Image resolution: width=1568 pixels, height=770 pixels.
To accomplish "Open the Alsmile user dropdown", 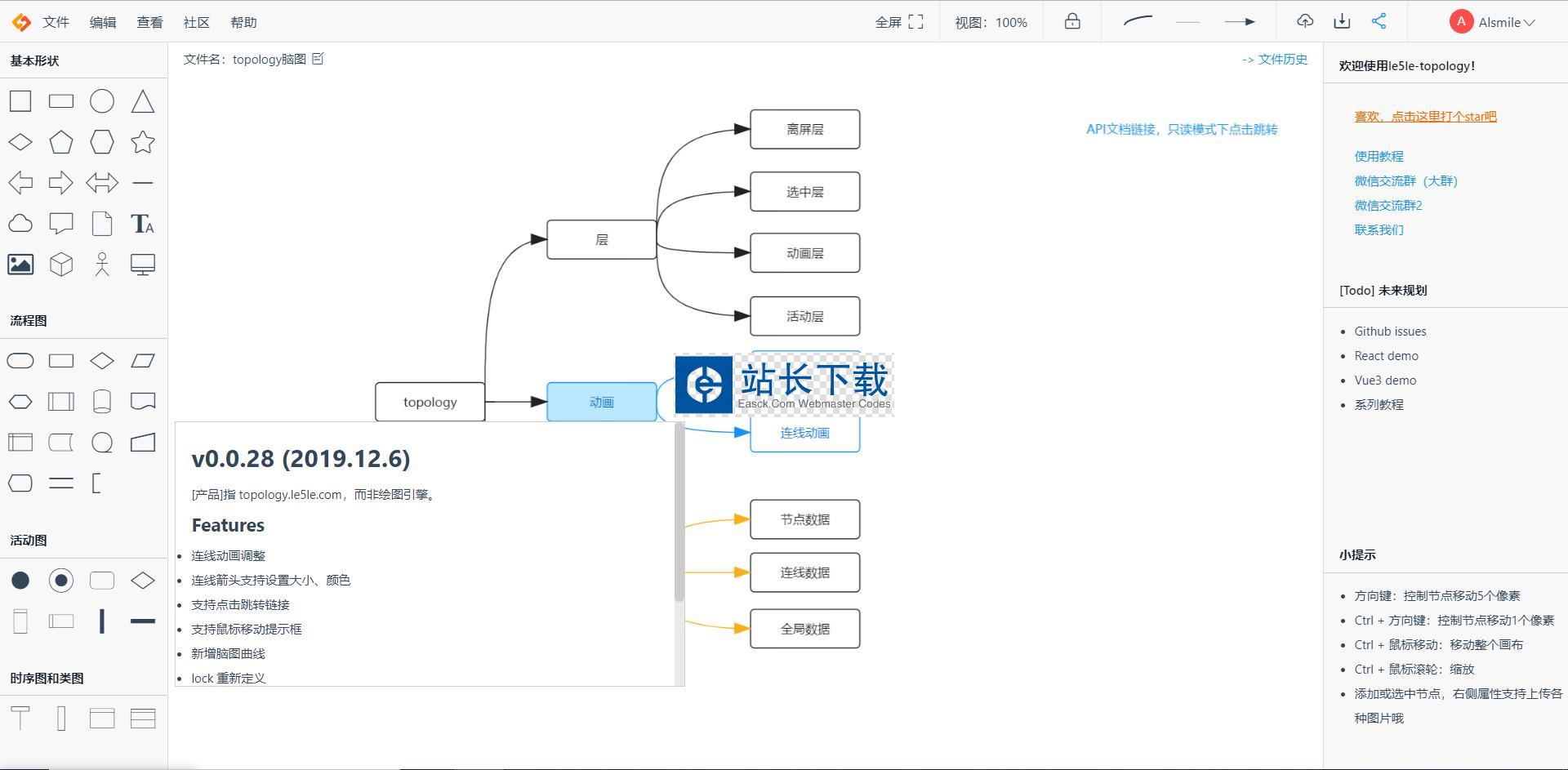I will (x=1493, y=22).
